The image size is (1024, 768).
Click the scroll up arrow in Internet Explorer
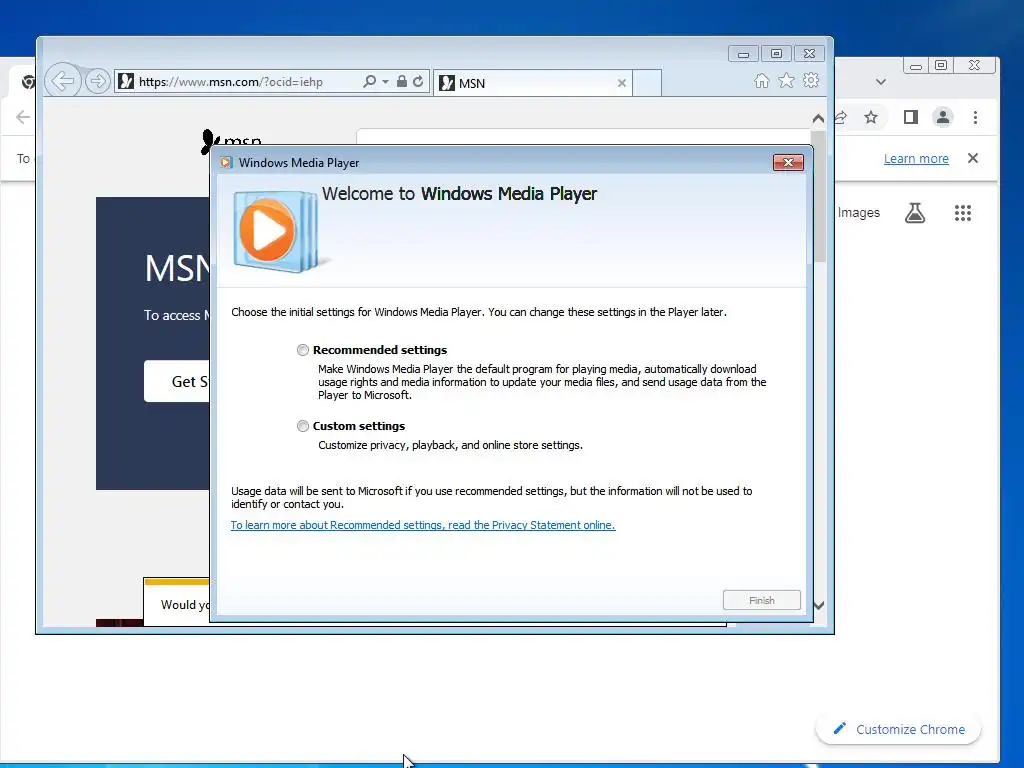[x=818, y=119]
